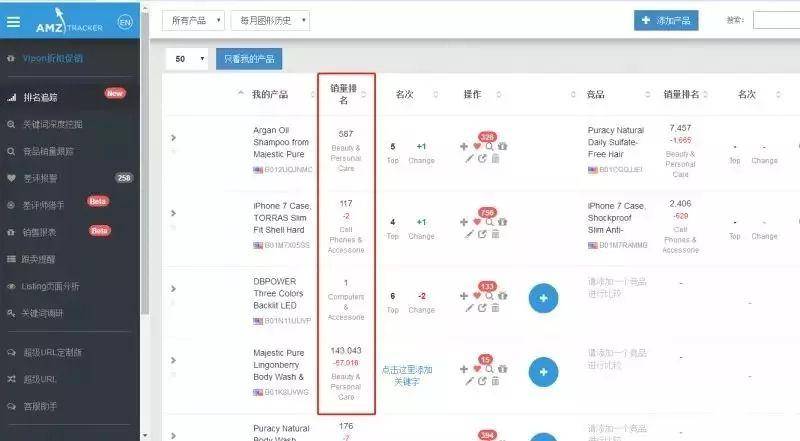
Task: Open the hamburger menu beside AMZ Tracker logo
Action: pos(13,22)
